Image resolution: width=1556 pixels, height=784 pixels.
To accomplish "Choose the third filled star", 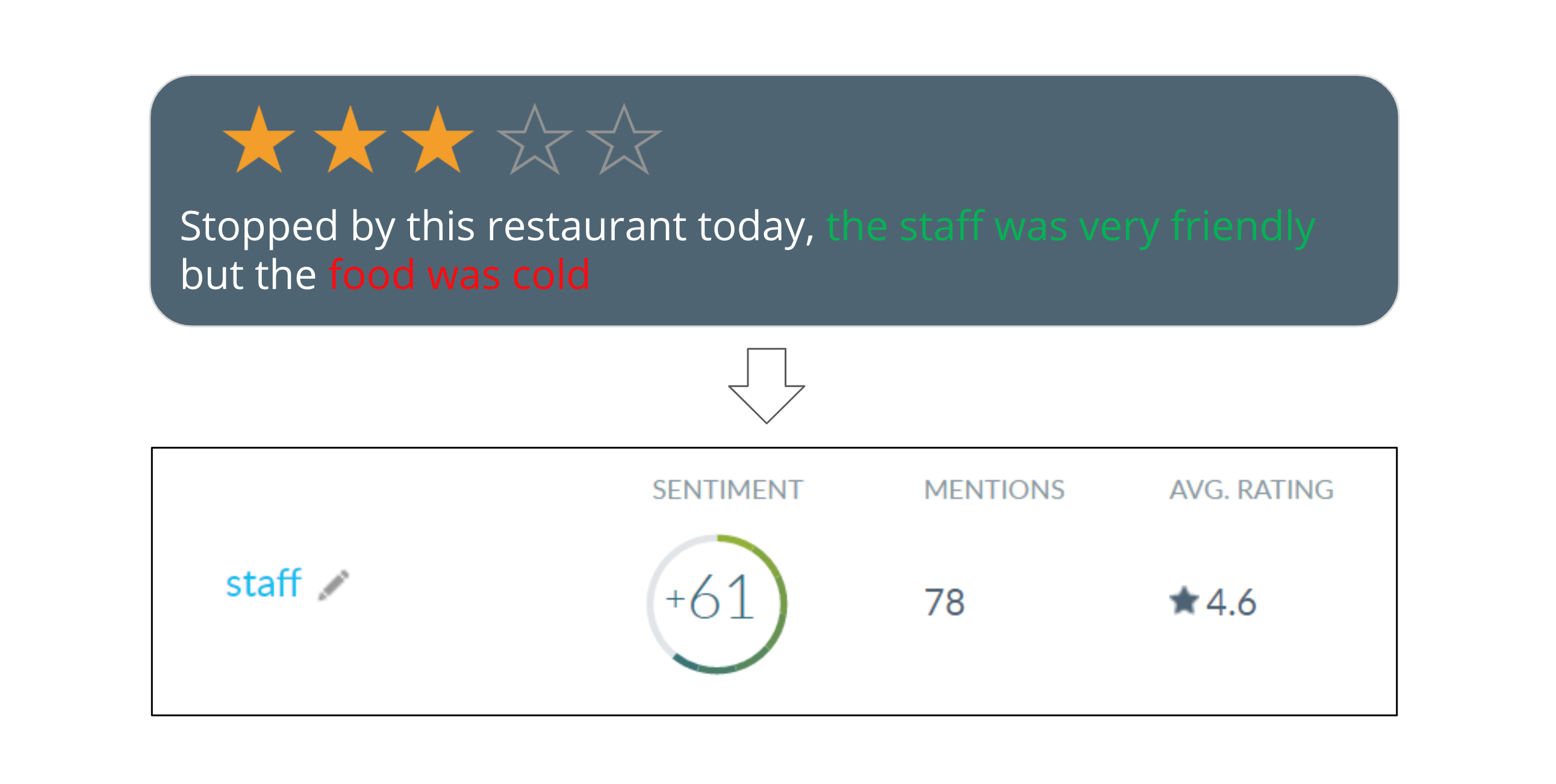I will pos(437,141).
